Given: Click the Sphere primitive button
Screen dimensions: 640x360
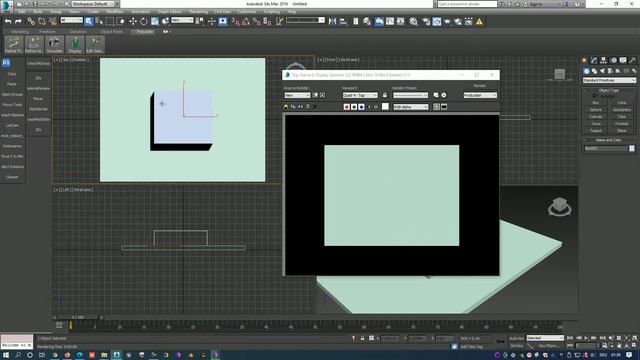Looking at the screenshot, I should tap(596, 110).
